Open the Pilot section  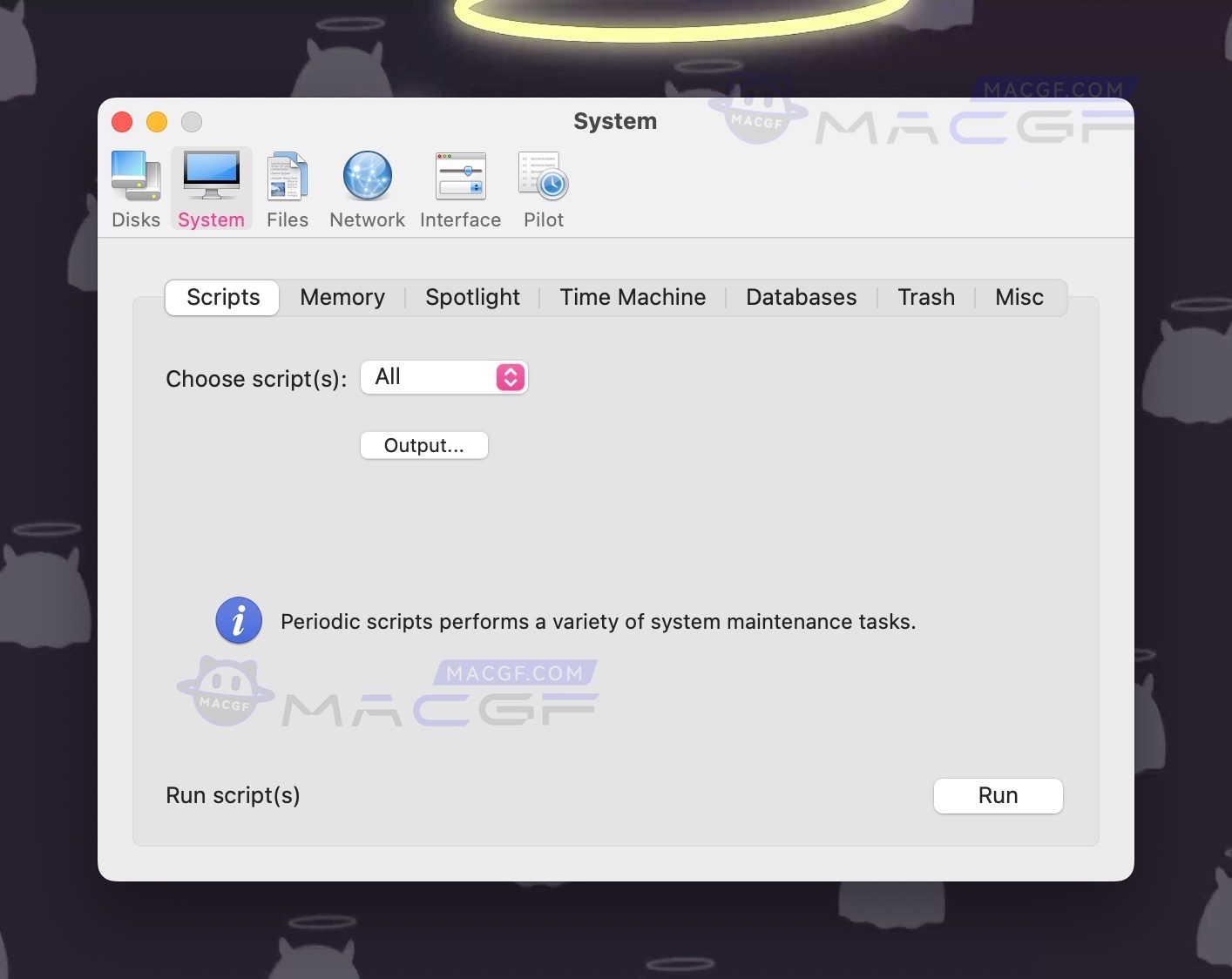click(542, 187)
